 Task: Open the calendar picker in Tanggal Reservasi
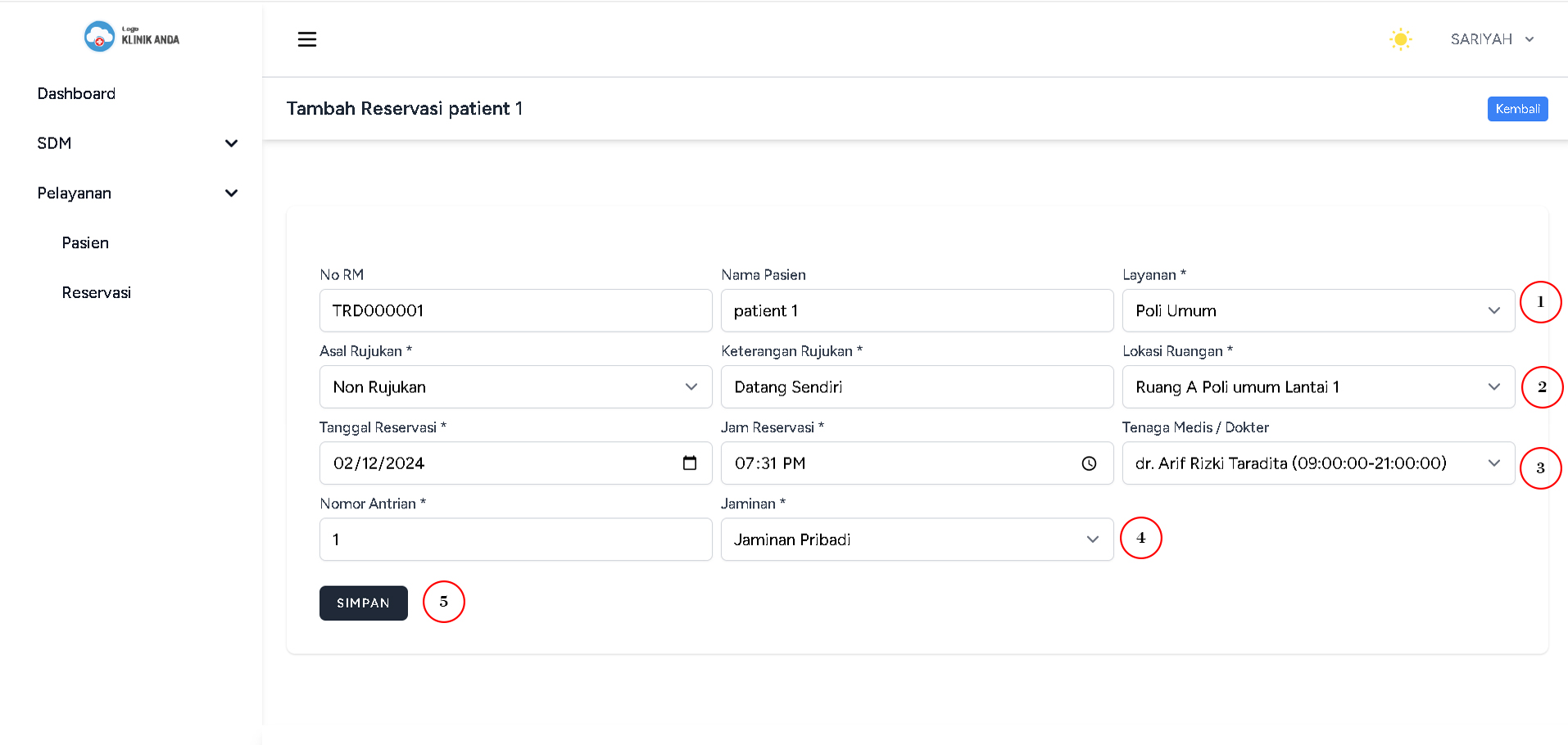tap(689, 463)
